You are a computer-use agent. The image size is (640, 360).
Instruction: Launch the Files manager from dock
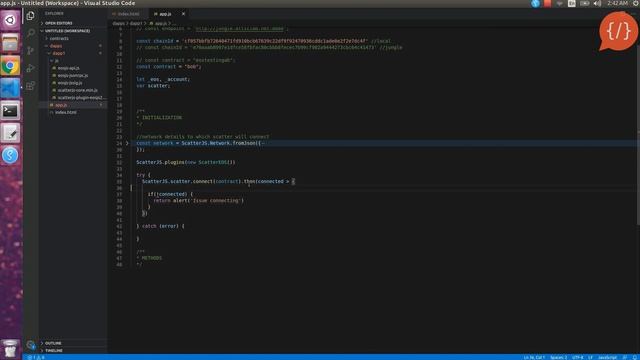pos(10,42)
